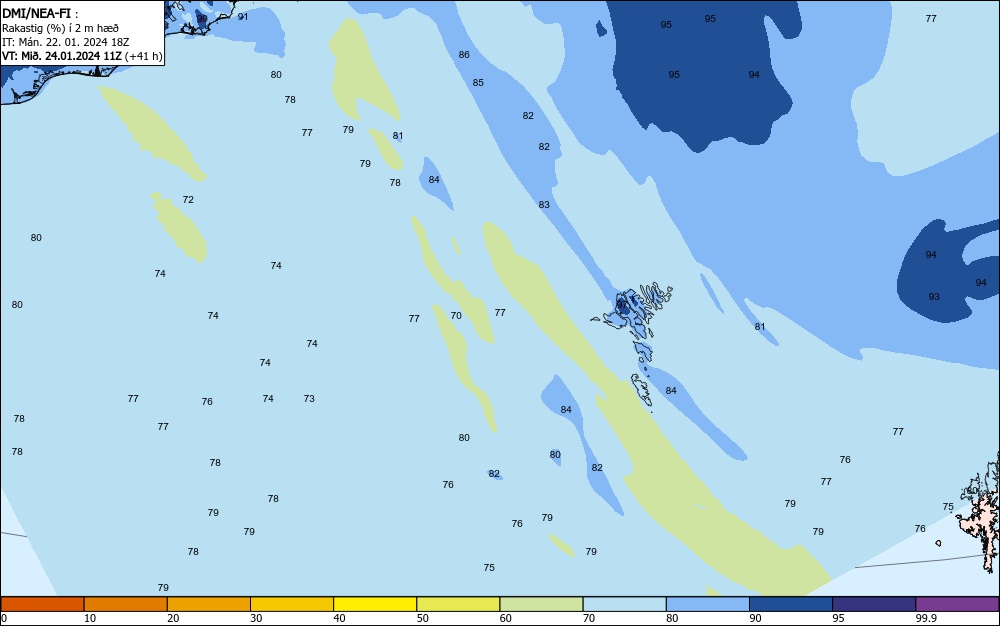Viewport: 1000px width, 626px height.
Task: Pick the 50–60 pale yellow legend swatch
Action: click(x=458, y=604)
